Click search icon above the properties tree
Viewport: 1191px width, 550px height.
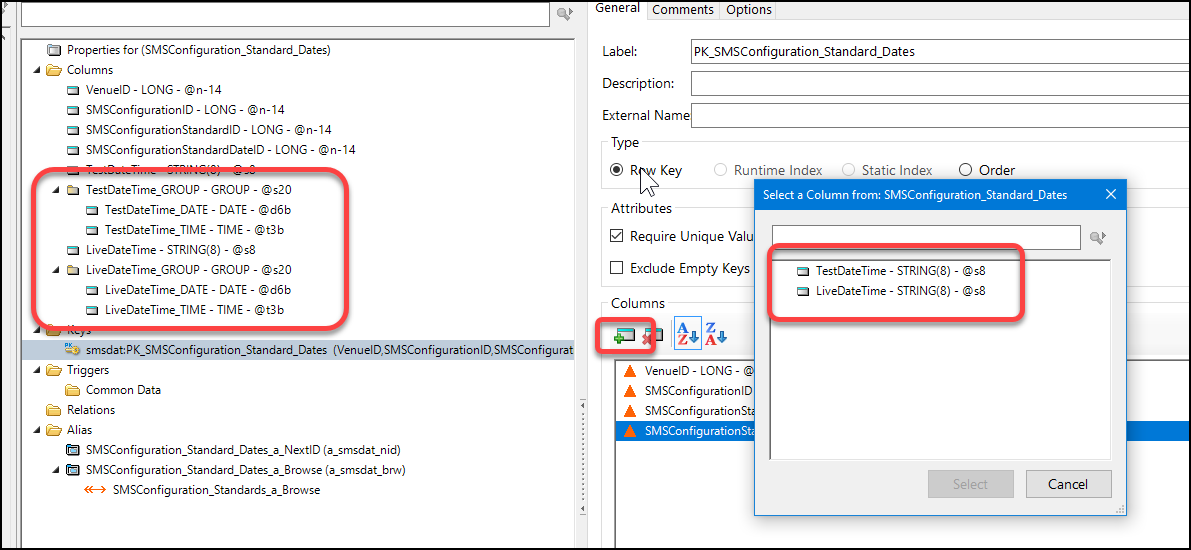pos(564,14)
